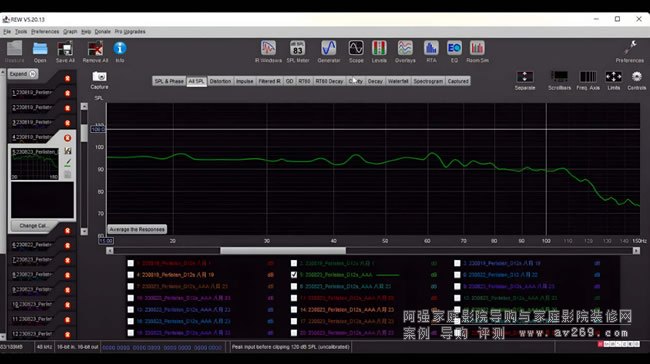
Task: Launch the signal Generator
Action: tap(329, 52)
